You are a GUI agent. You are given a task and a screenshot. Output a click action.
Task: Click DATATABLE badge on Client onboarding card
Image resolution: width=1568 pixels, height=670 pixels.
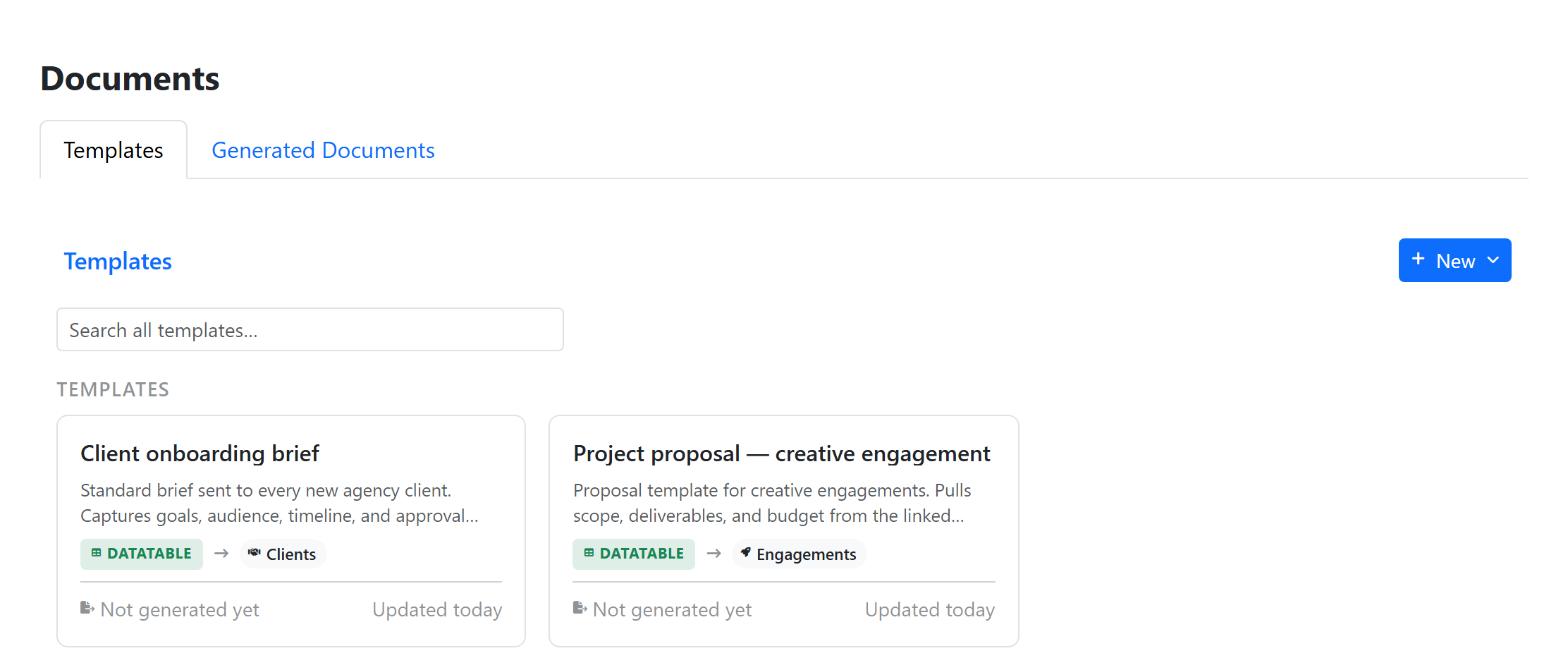click(x=142, y=554)
